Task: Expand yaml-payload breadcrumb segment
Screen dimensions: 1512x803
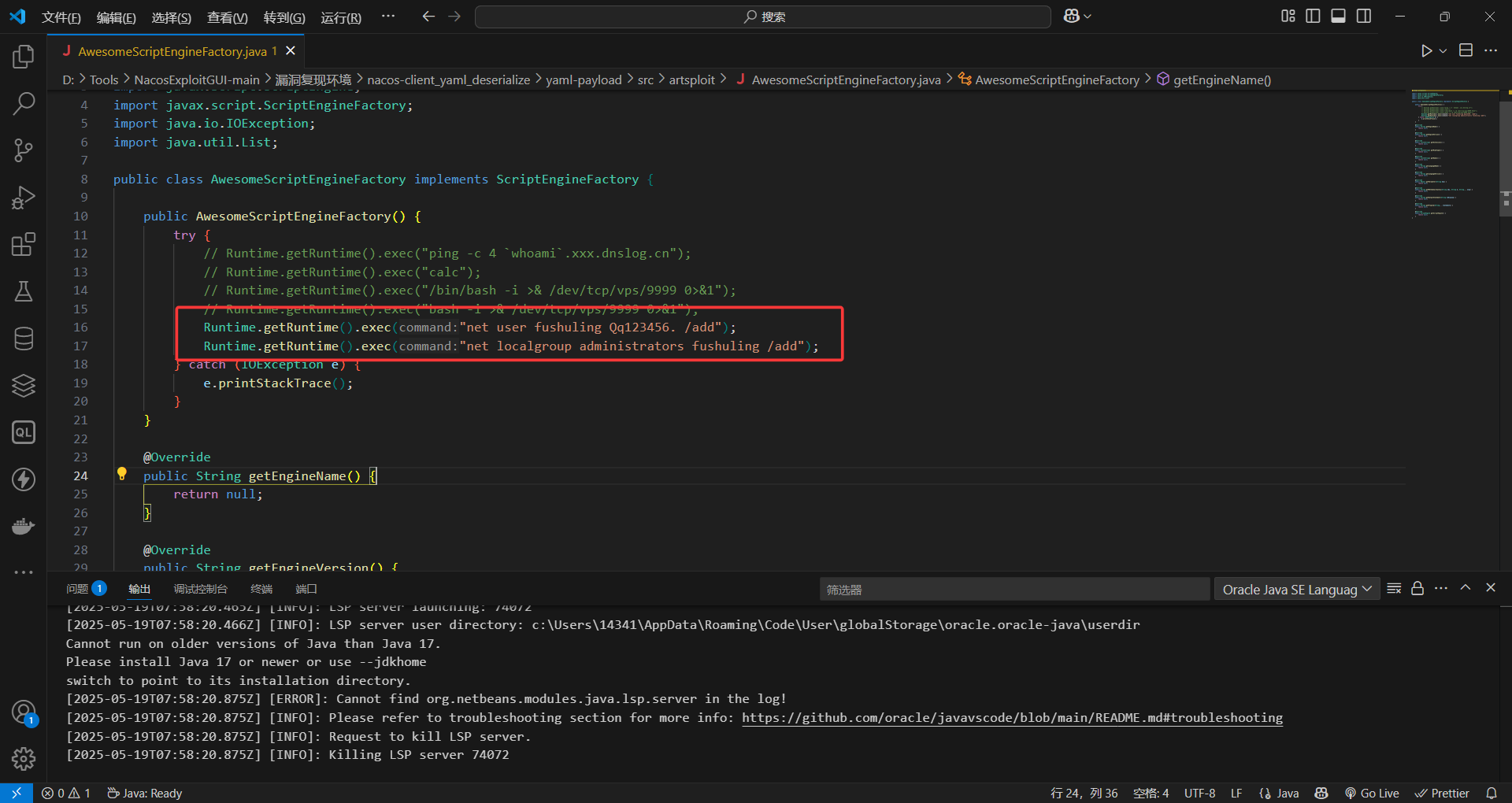Action: pos(584,80)
